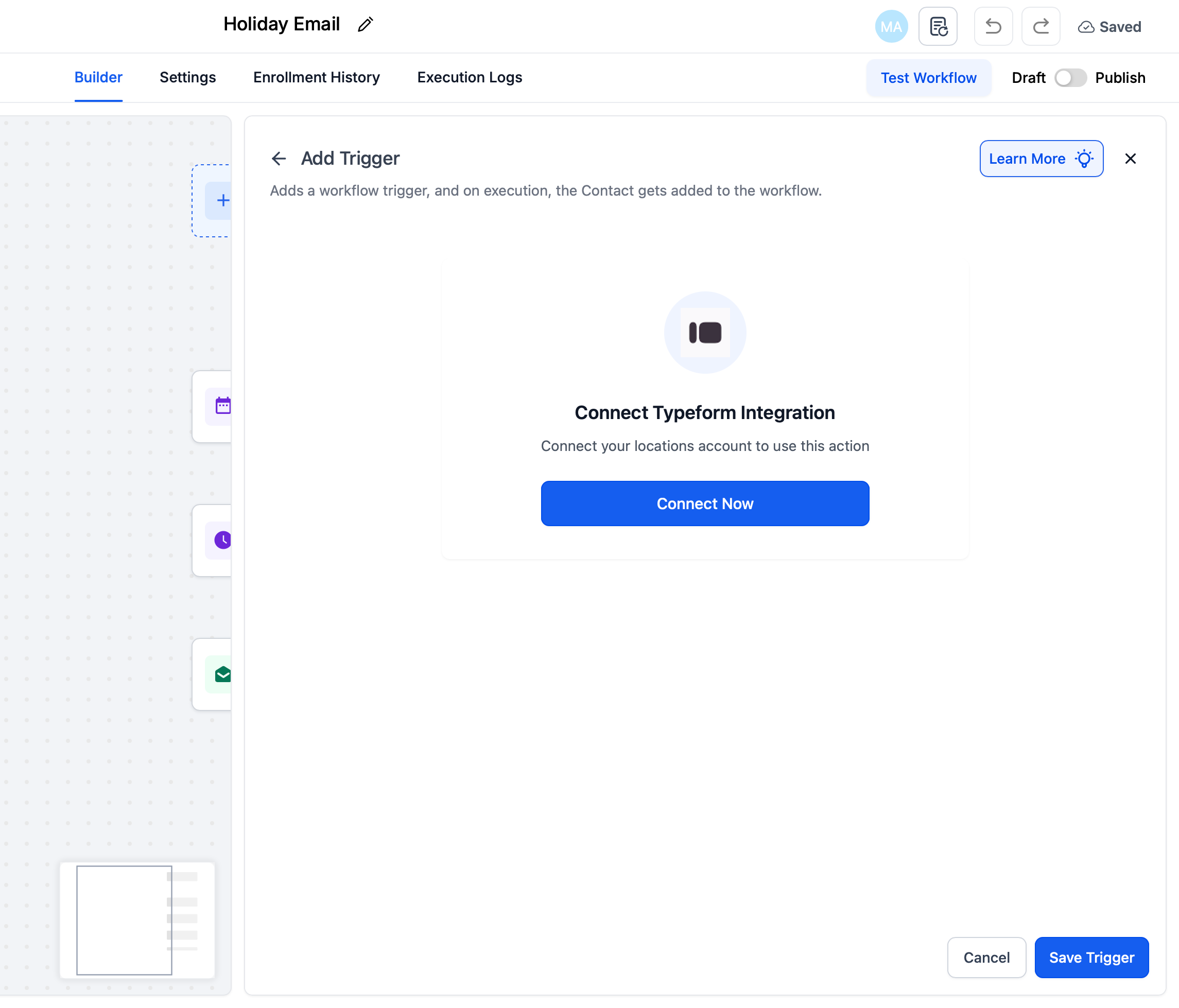Click the undo arrow icon

coord(993,27)
